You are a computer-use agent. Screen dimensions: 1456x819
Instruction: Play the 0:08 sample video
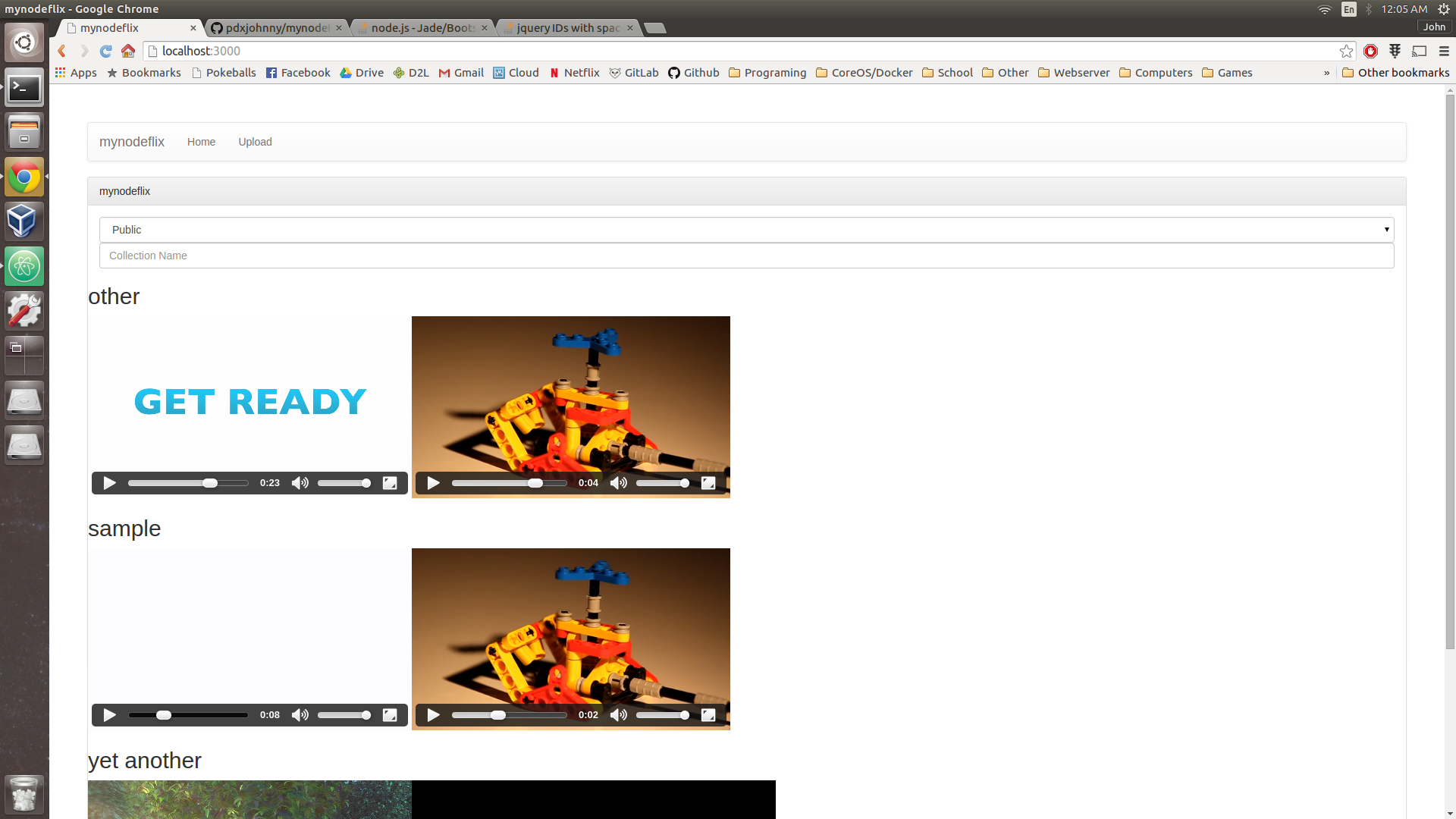pyautogui.click(x=109, y=715)
